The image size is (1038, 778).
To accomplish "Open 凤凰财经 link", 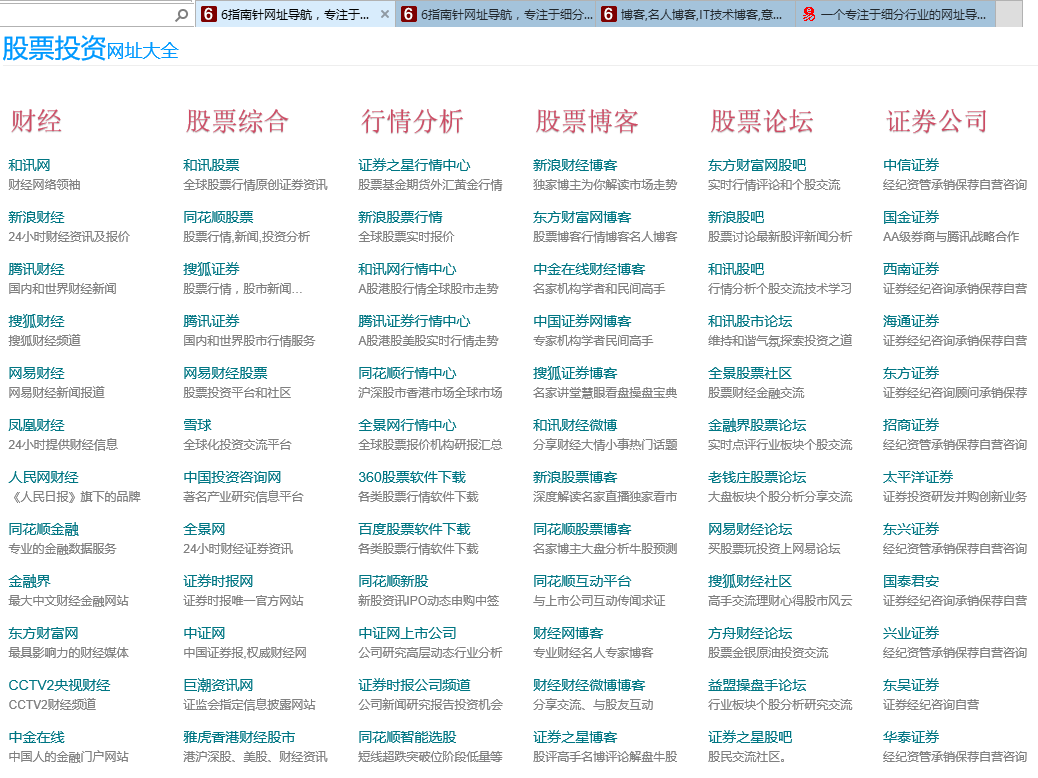I will coord(36,425).
